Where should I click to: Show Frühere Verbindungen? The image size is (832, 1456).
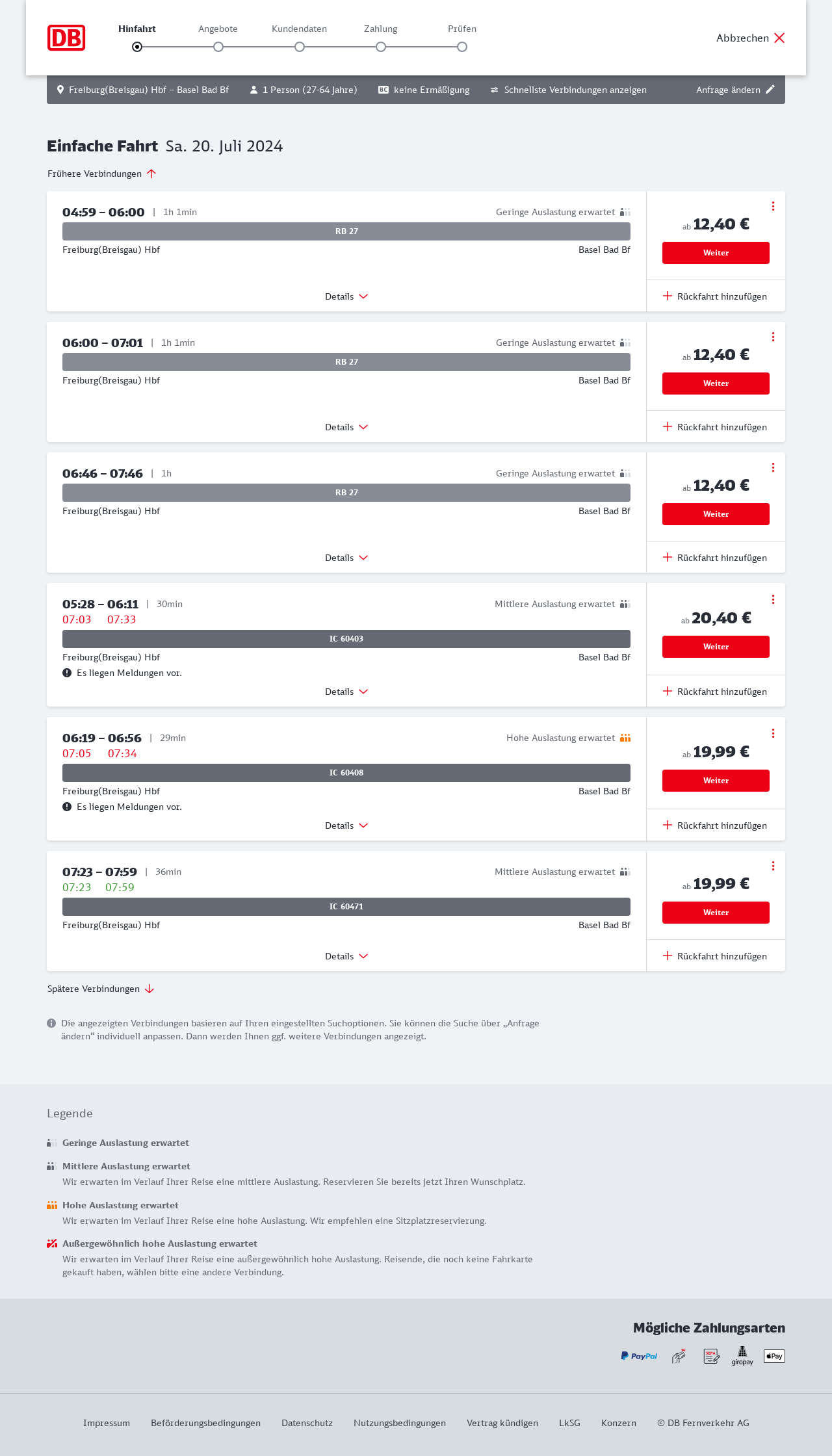[101, 174]
